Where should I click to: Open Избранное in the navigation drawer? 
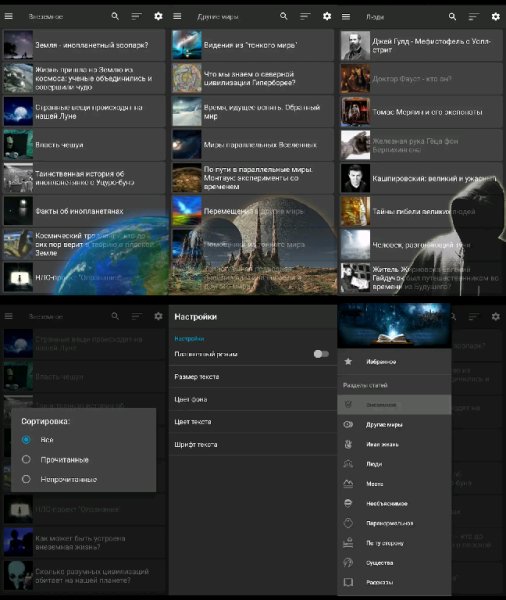(x=394, y=361)
